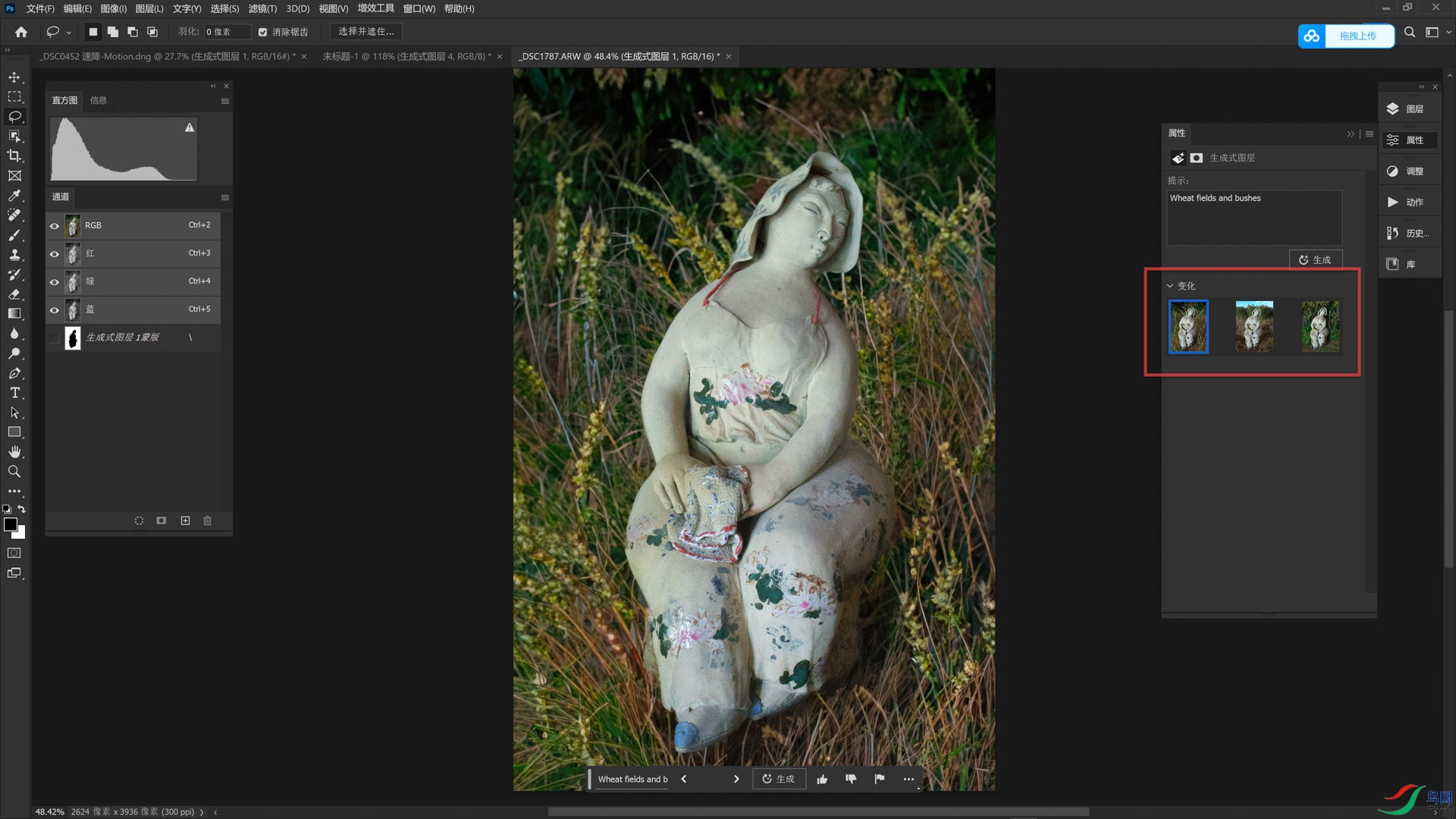The height and width of the screenshot is (819, 1456).
Task: Select the Hand tool
Action: [14, 452]
